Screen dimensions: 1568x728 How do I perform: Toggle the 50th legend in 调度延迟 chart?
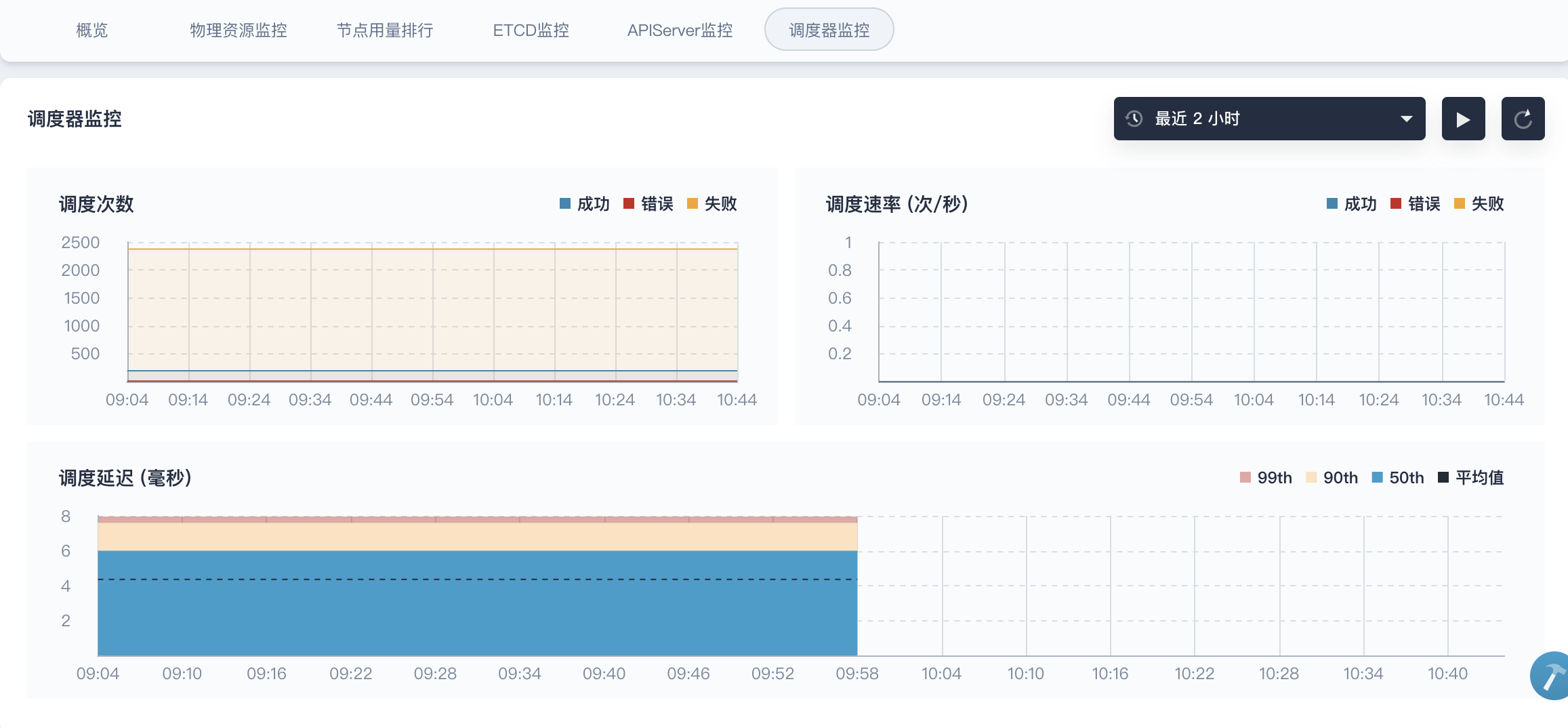click(x=1398, y=477)
